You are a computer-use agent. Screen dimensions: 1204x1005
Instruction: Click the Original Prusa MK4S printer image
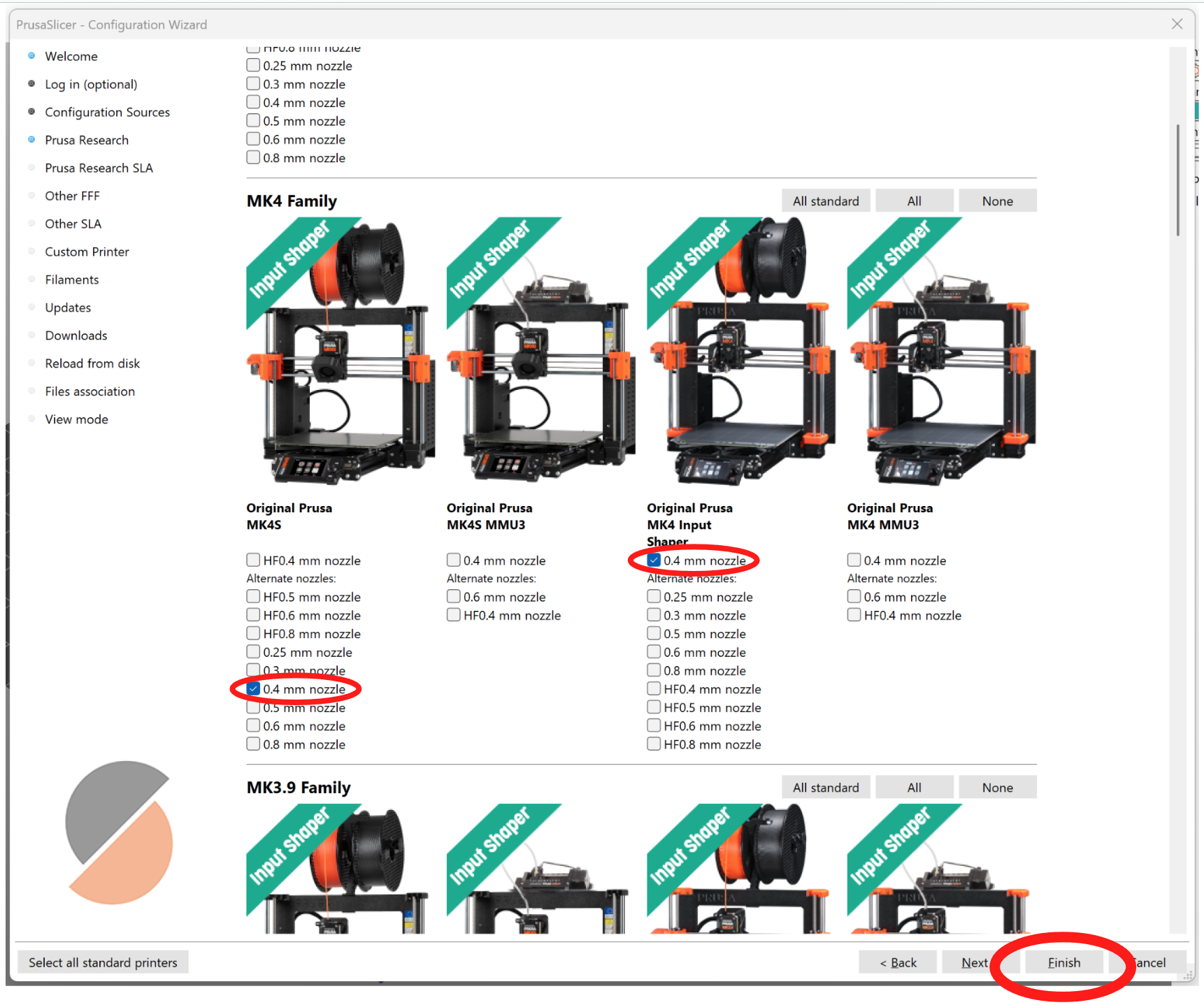tap(341, 352)
